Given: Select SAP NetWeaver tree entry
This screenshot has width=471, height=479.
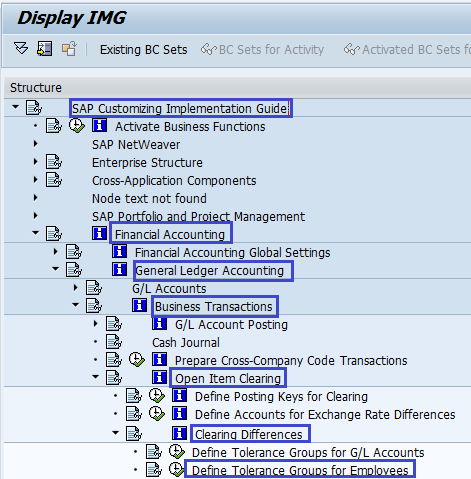Looking at the screenshot, I should 136,145.
